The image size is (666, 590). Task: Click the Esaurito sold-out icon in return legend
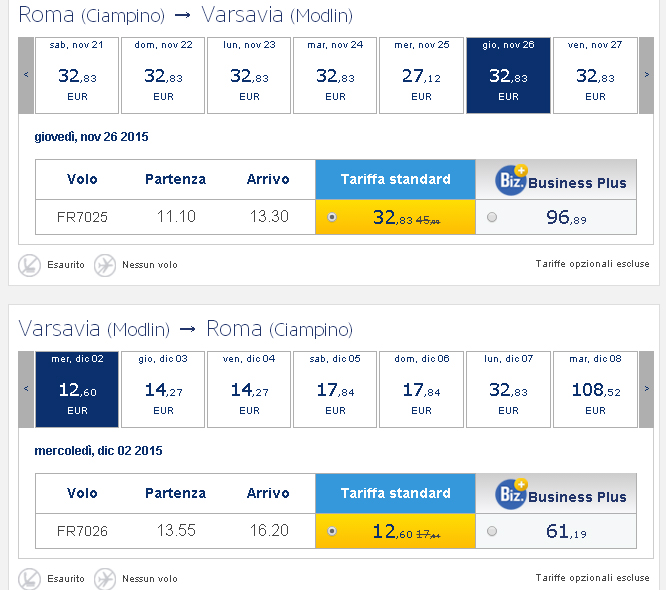(x=29, y=579)
